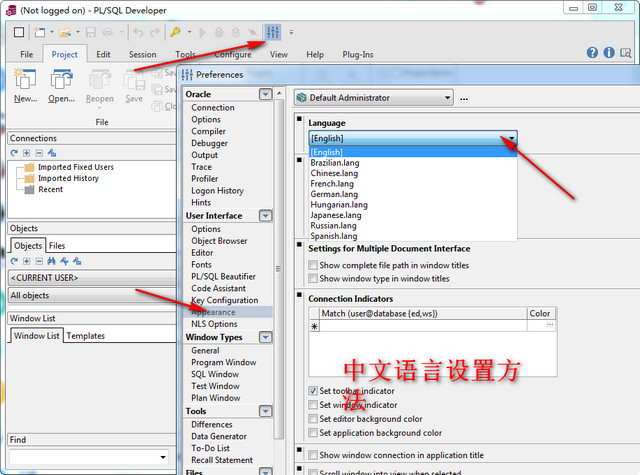Open the File menu
640x475 pixels.
pyautogui.click(x=27, y=54)
